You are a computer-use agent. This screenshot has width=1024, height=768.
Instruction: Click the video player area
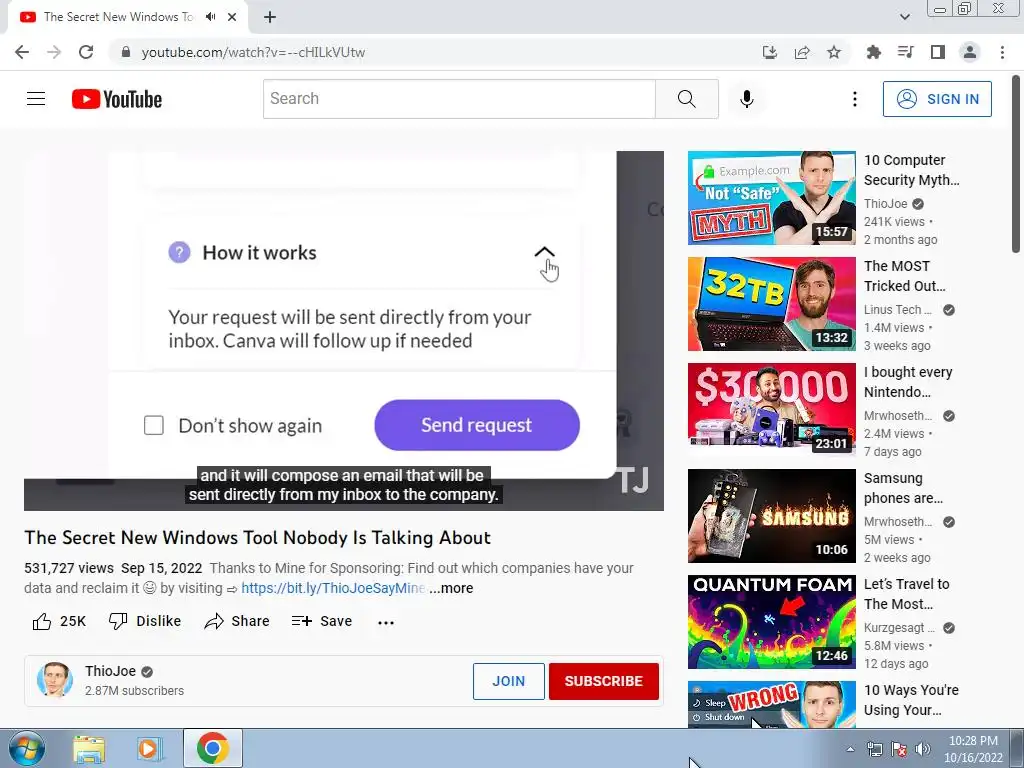(344, 330)
